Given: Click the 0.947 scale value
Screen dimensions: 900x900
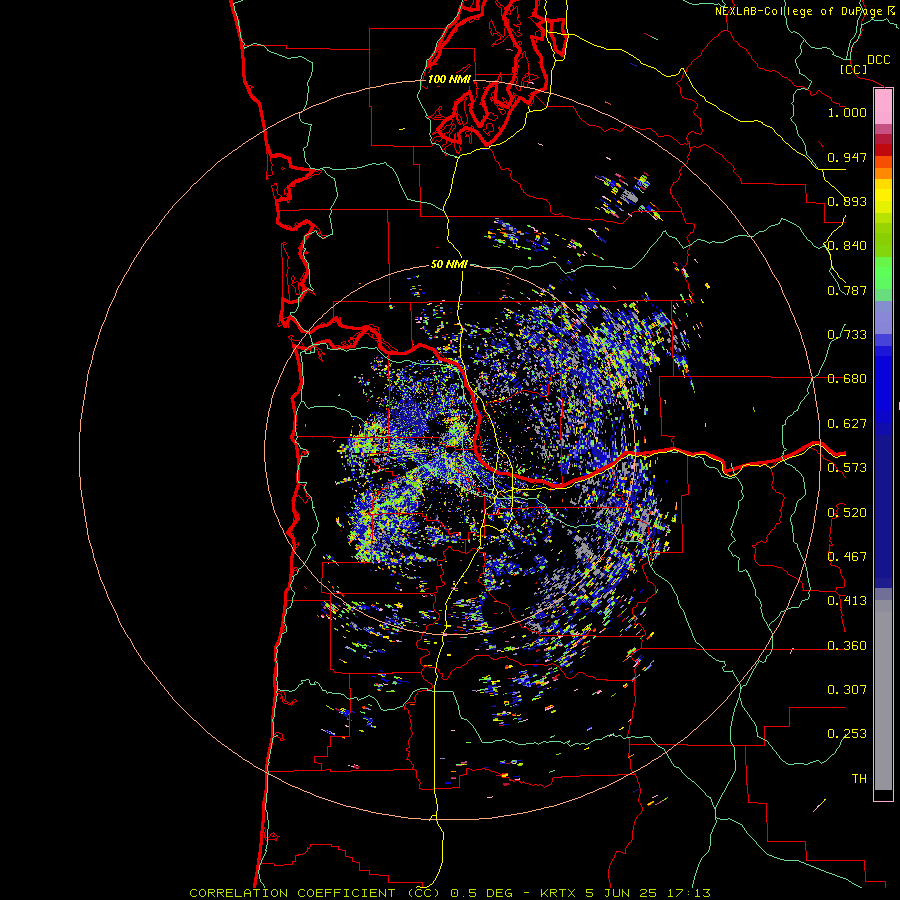Looking at the screenshot, I should [847, 157].
